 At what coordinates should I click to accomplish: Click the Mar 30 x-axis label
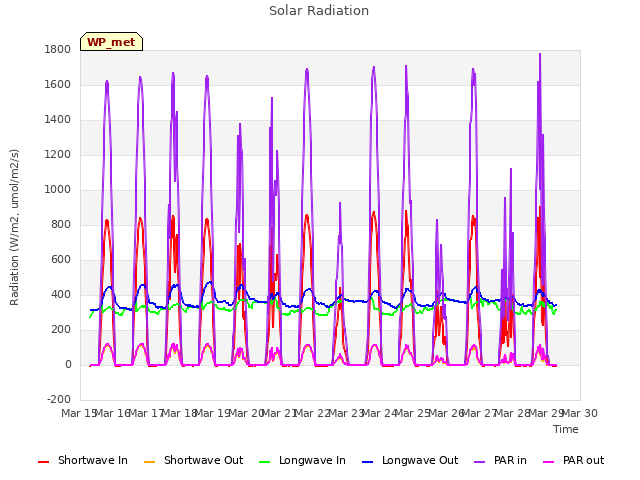[x=580, y=413]
